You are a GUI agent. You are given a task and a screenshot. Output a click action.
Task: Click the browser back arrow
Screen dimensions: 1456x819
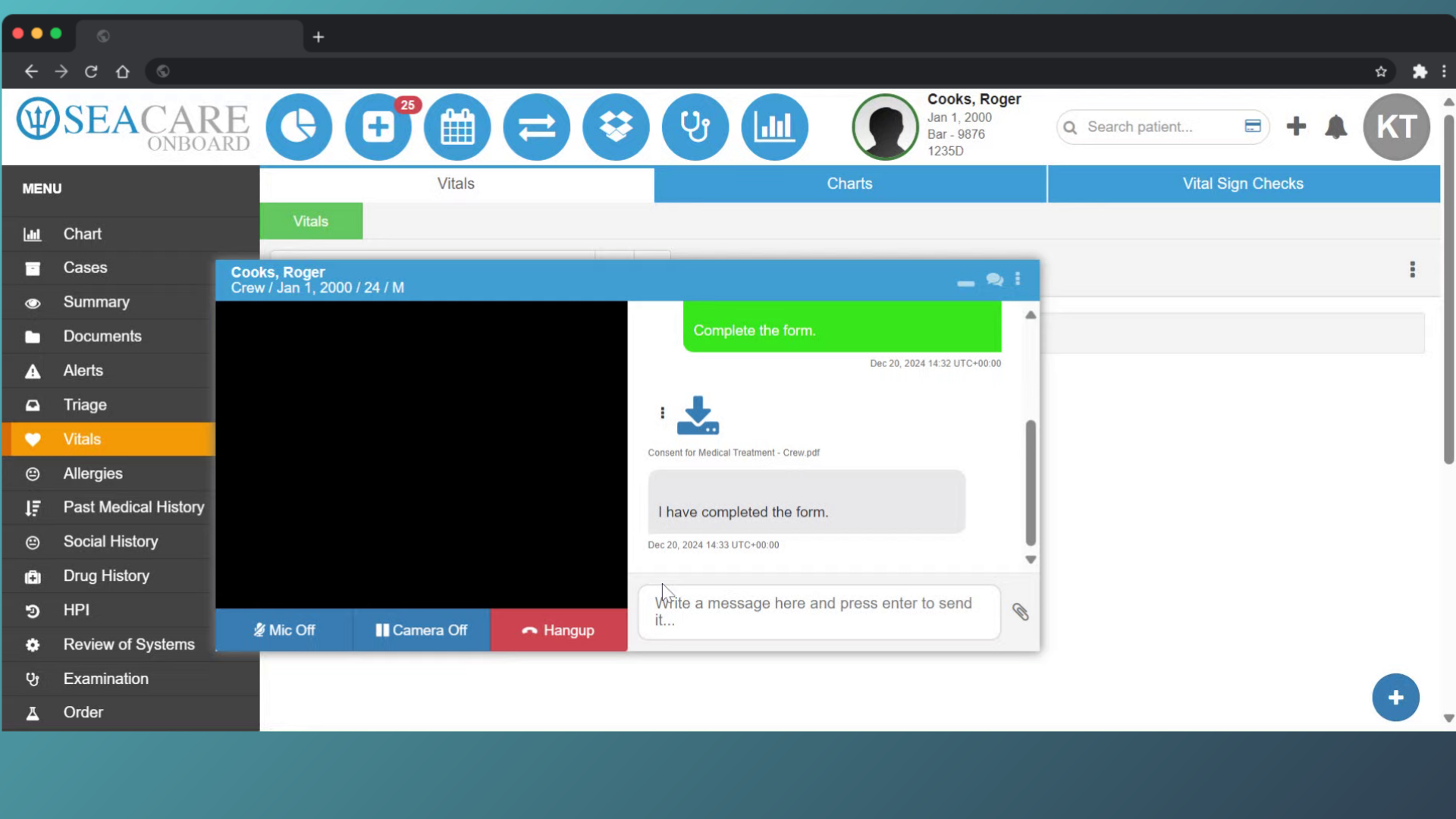click(x=31, y=71)
